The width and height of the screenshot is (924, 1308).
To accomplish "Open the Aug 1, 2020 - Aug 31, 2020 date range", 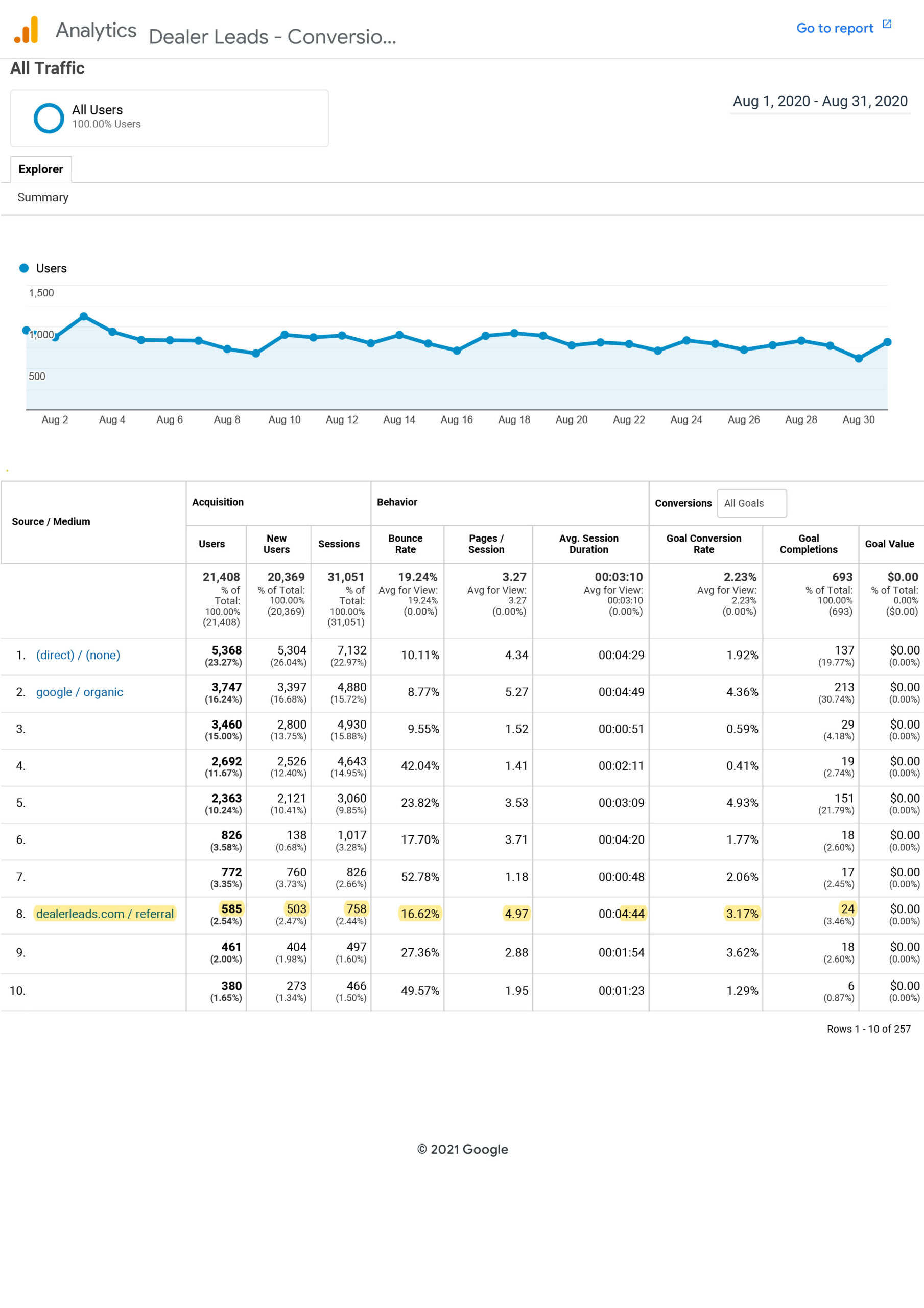I will (820, 101).
